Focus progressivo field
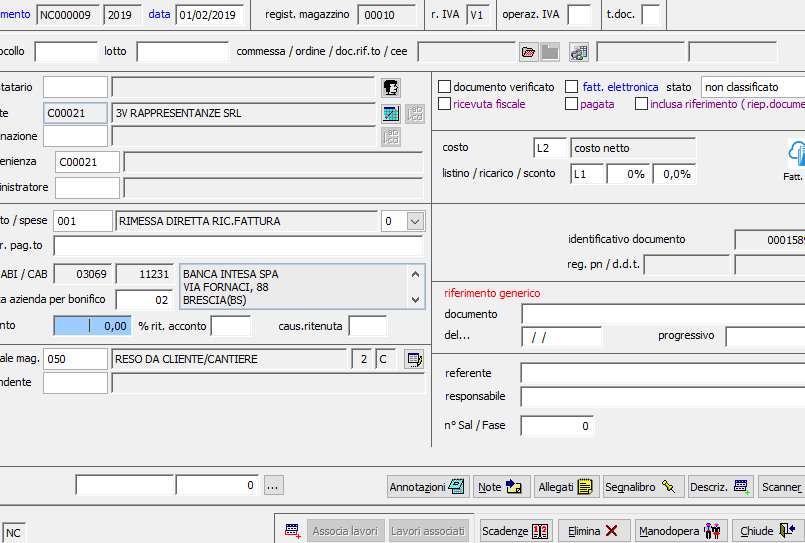This screenshot has width=805, height=543. pos(765,337)
